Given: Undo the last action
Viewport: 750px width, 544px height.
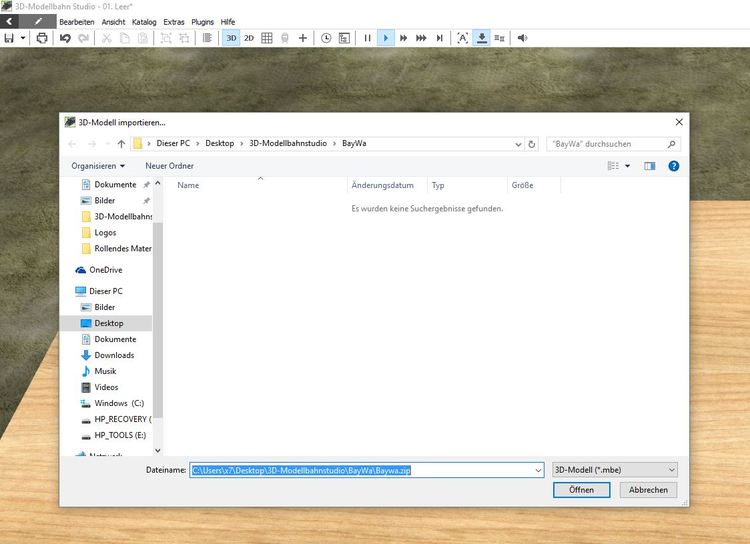Looking at the screenshot, I should [65, 38].
